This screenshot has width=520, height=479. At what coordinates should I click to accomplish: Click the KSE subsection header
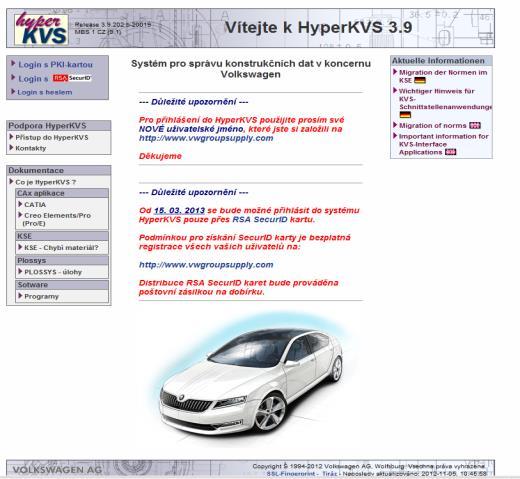click(x=62, y=236)
